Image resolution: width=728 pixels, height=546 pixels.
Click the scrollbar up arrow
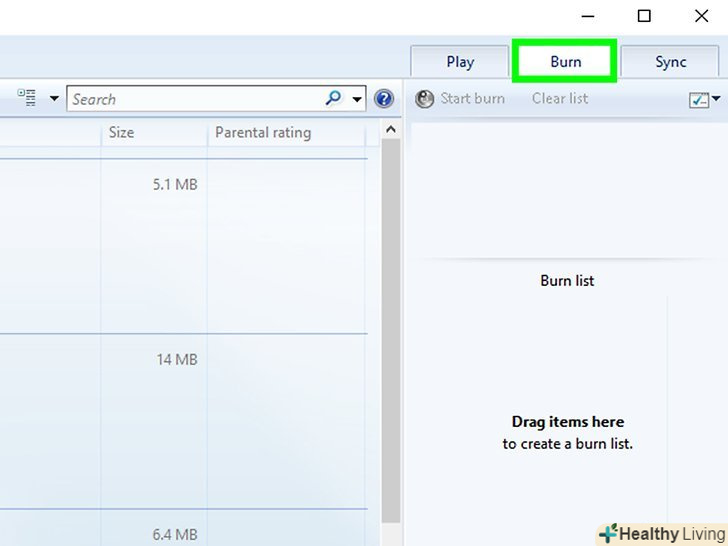[x=391, y=130]
